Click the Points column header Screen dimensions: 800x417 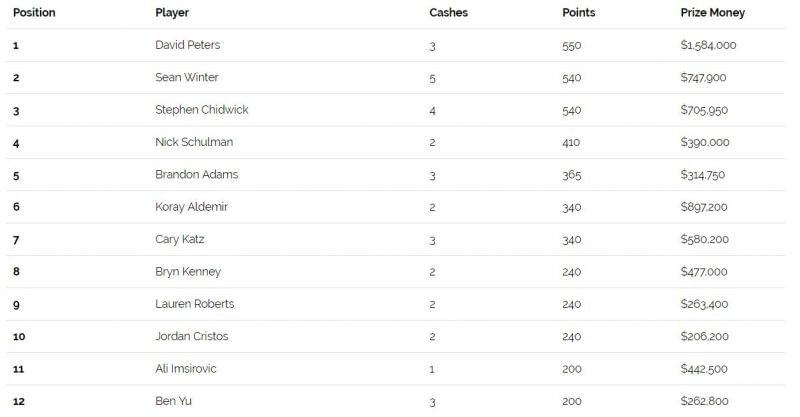[x=579, y=13]
